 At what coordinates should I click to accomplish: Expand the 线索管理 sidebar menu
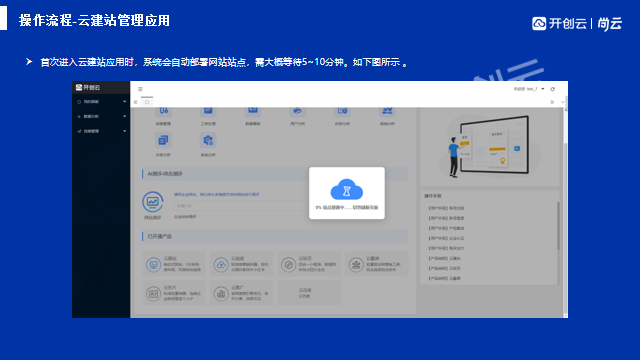click(101, 131)
